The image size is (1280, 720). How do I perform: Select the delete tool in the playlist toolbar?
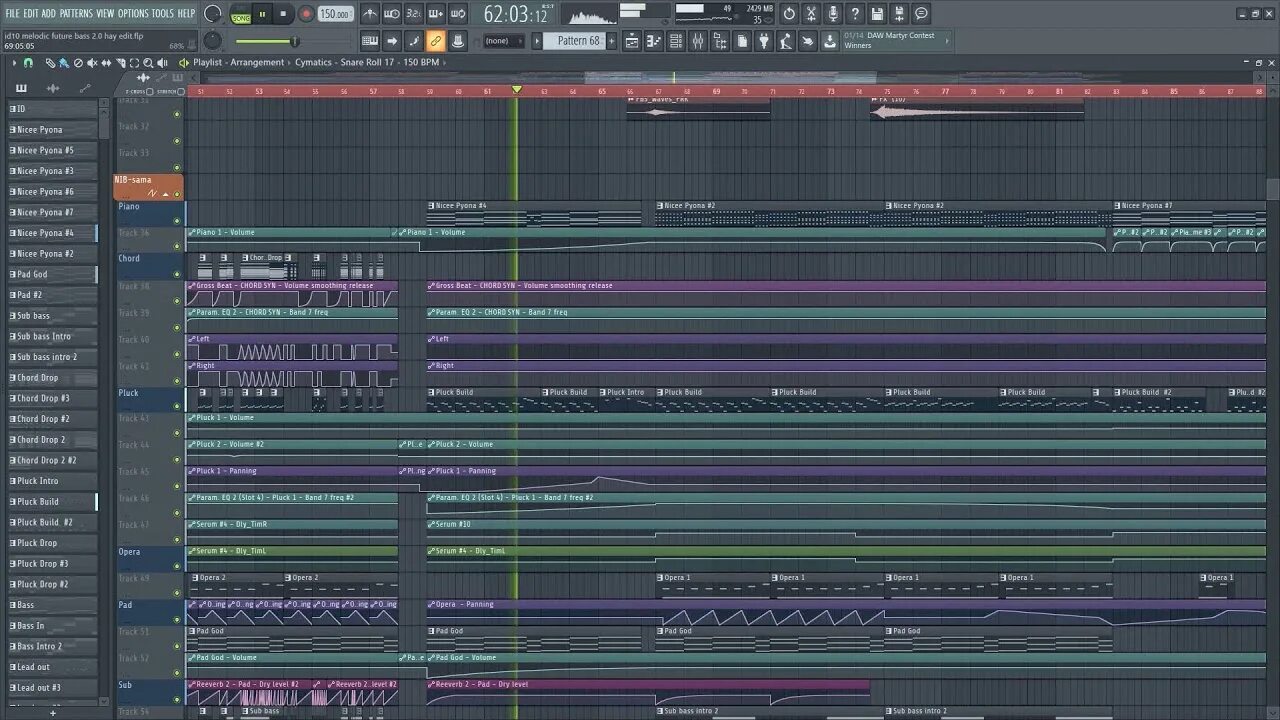point(78,63)
